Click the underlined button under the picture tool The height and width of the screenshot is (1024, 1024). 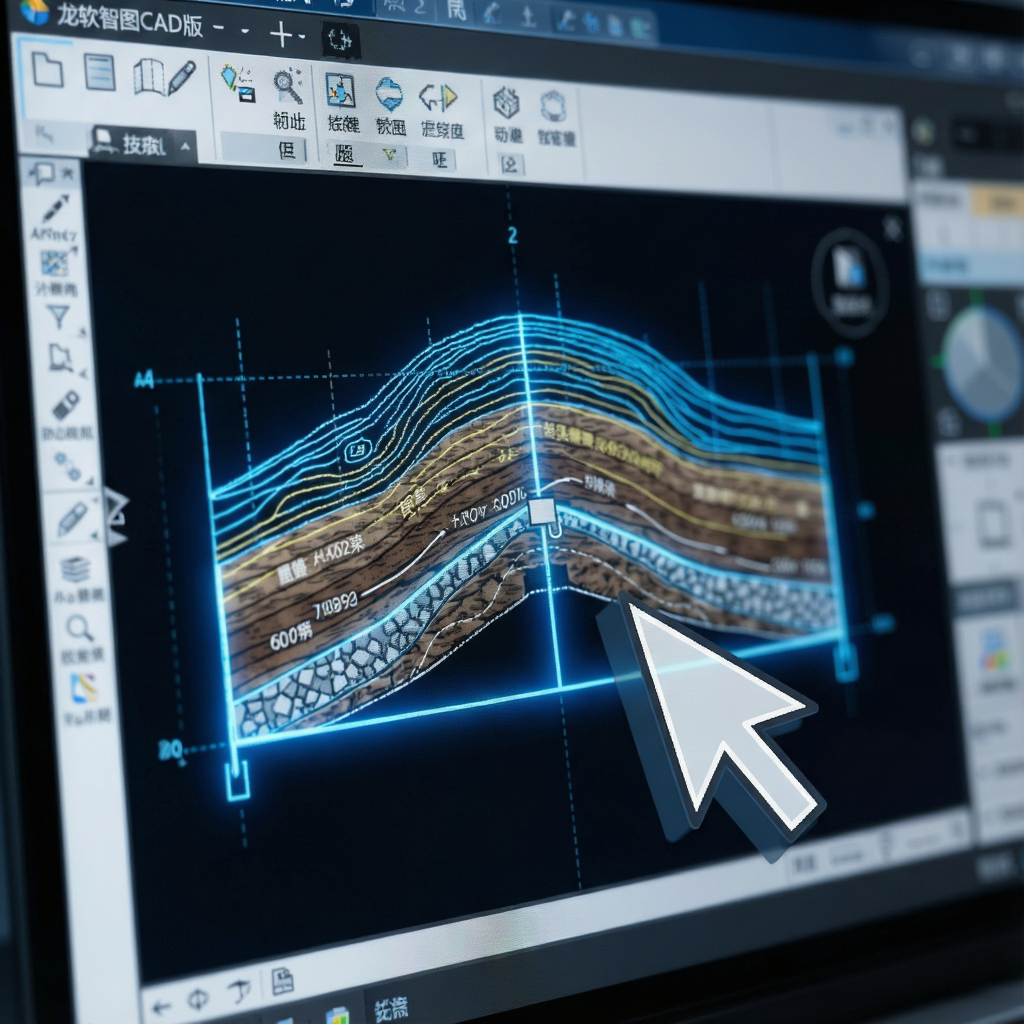(x=345, y=154)
